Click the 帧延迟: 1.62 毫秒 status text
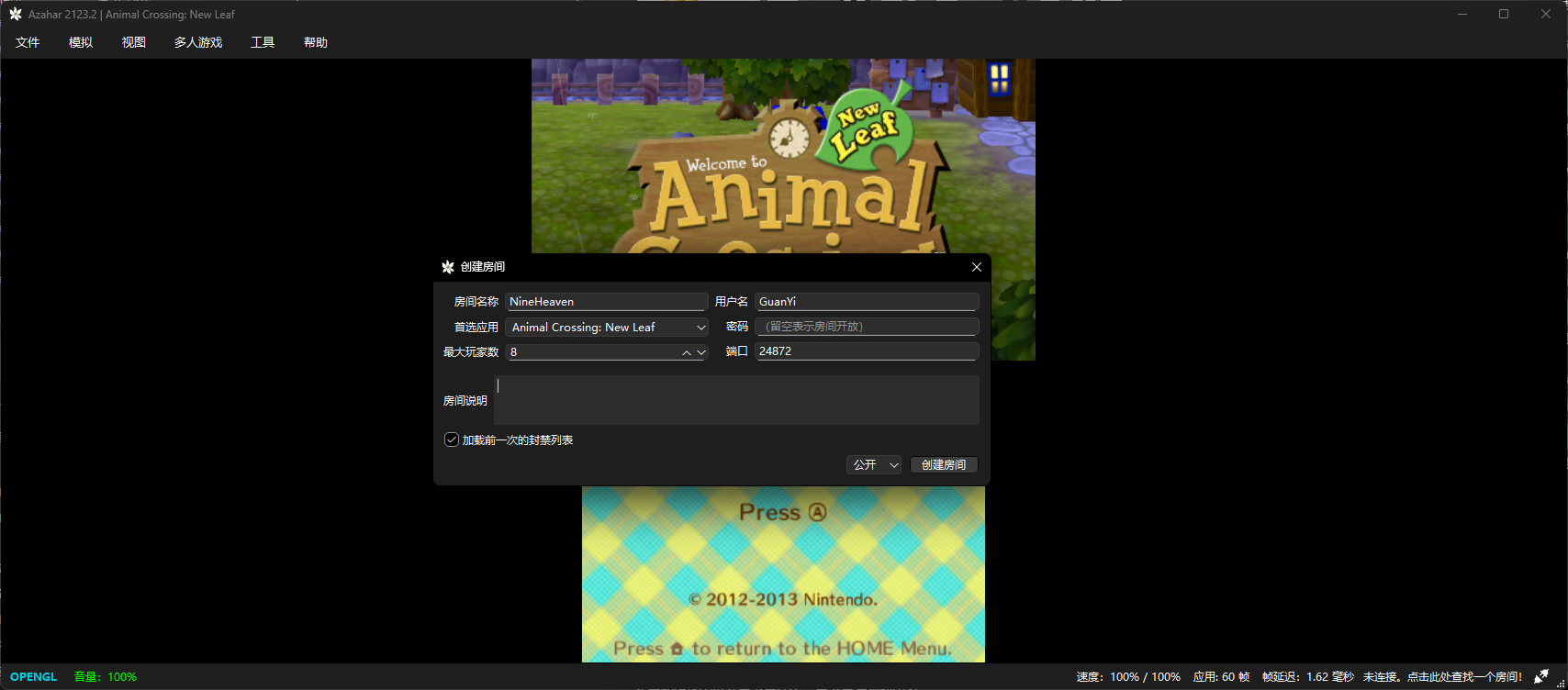Image resolution: width=1568 pixels, height=690 pixels. coord(1308,677)
